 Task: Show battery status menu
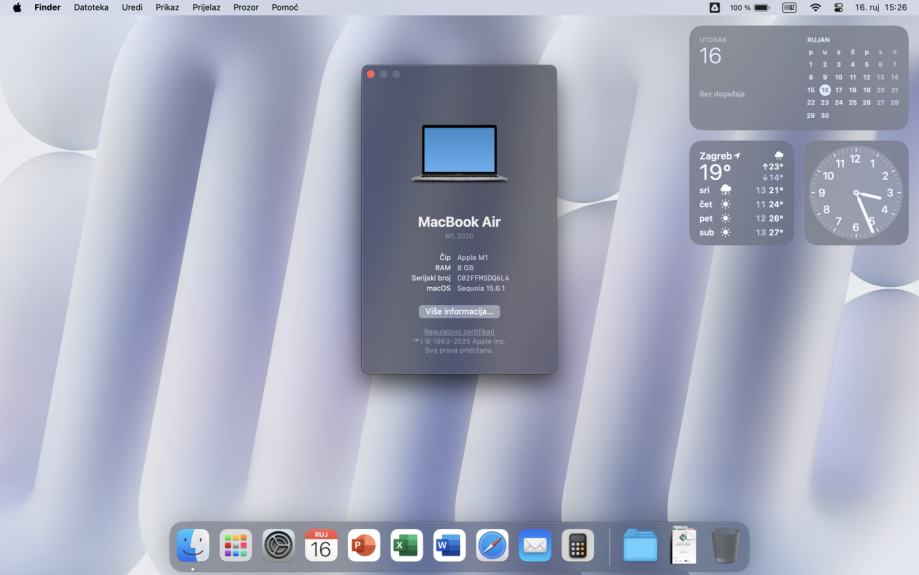(x=761, y=7)
